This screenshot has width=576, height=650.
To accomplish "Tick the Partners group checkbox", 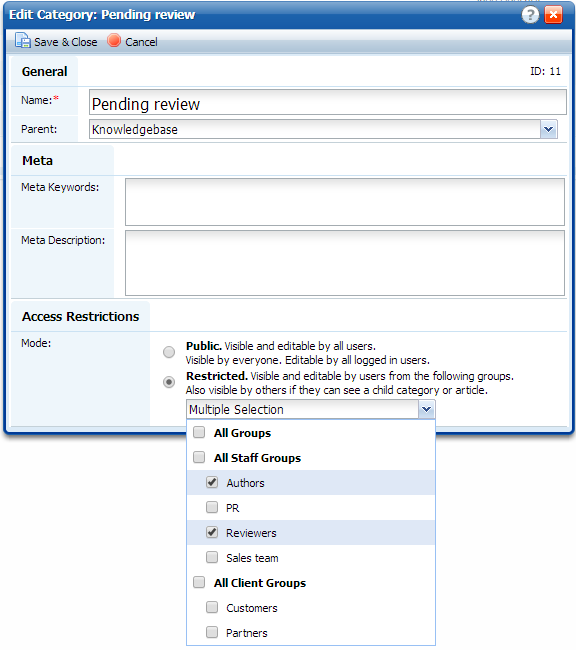I will [x=212, y=632].
